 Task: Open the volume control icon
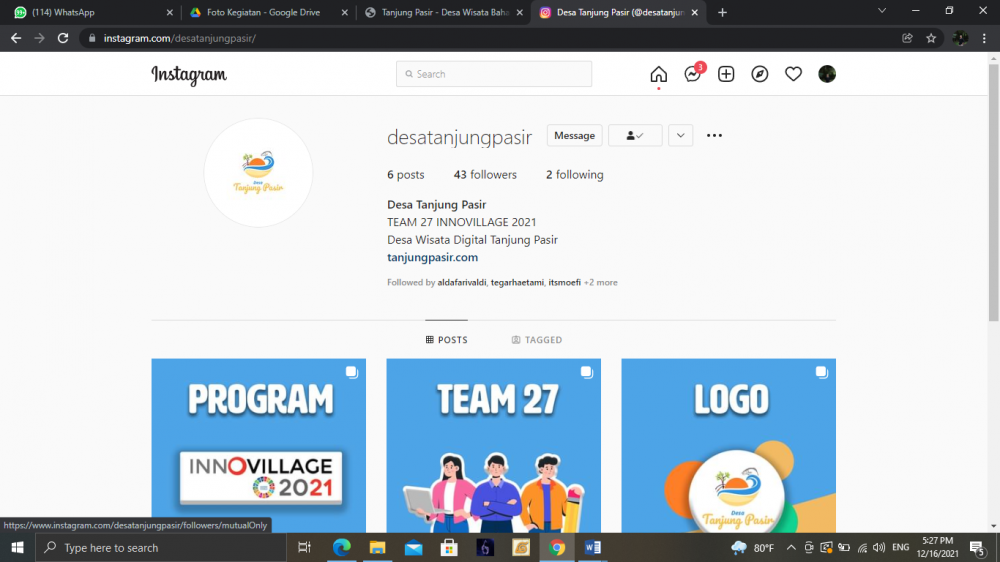[x=879, y=547]
